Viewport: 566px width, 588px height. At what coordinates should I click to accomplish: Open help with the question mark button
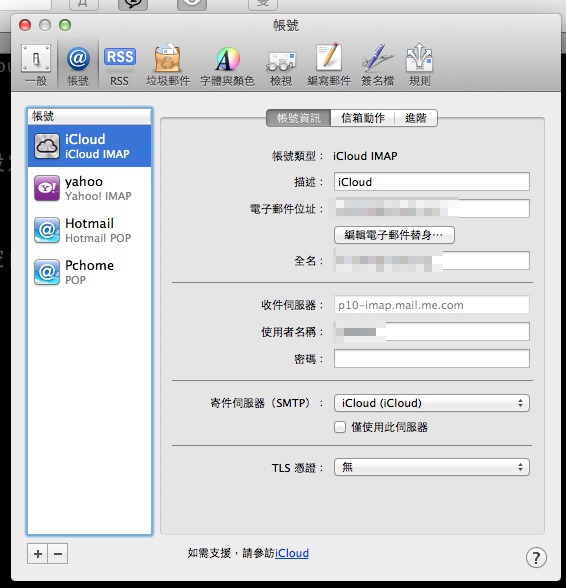click(536, 558)
